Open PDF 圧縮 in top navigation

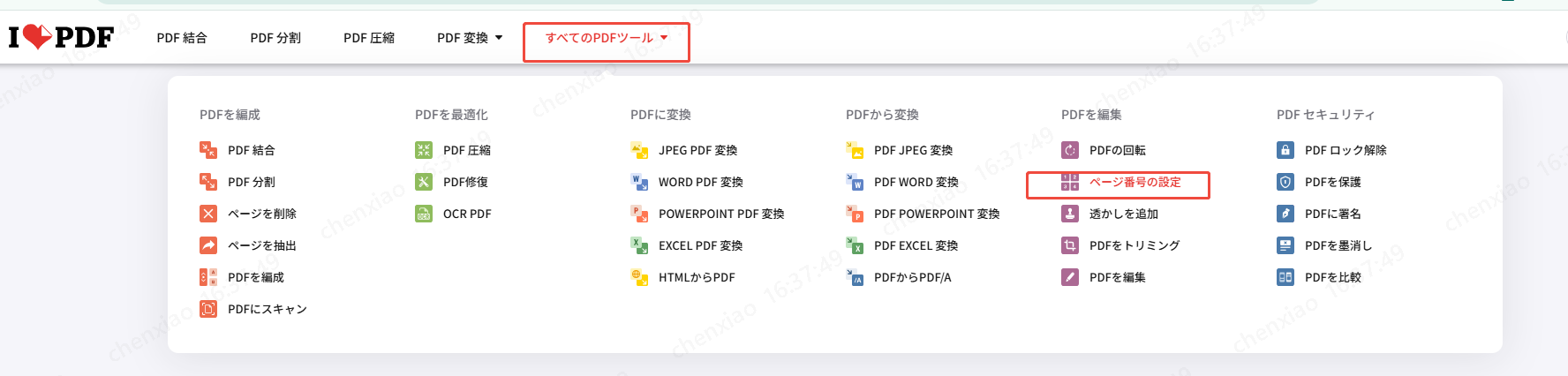pos(369,38)
